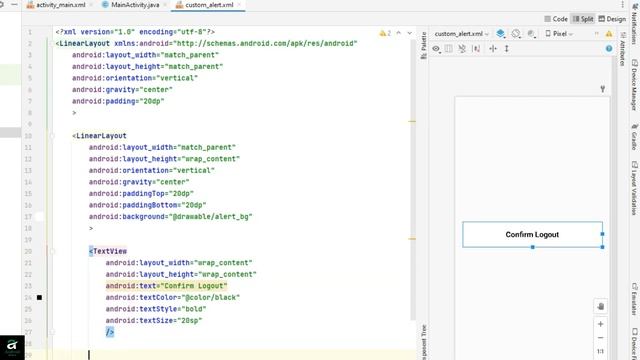Open the blue help question mark icon
The height and width of the screenshot is (360, 640).
[609, 49]
